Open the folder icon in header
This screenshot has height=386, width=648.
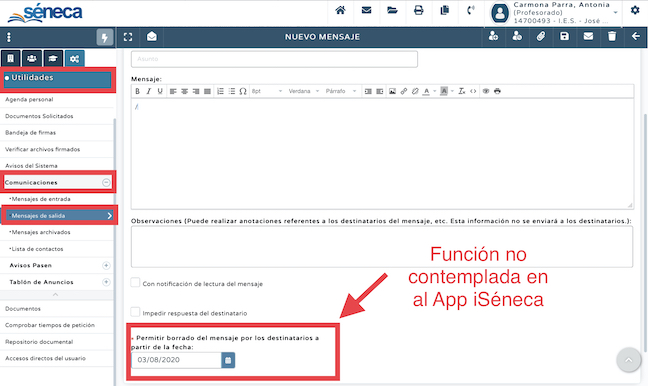tap(392, 10)
